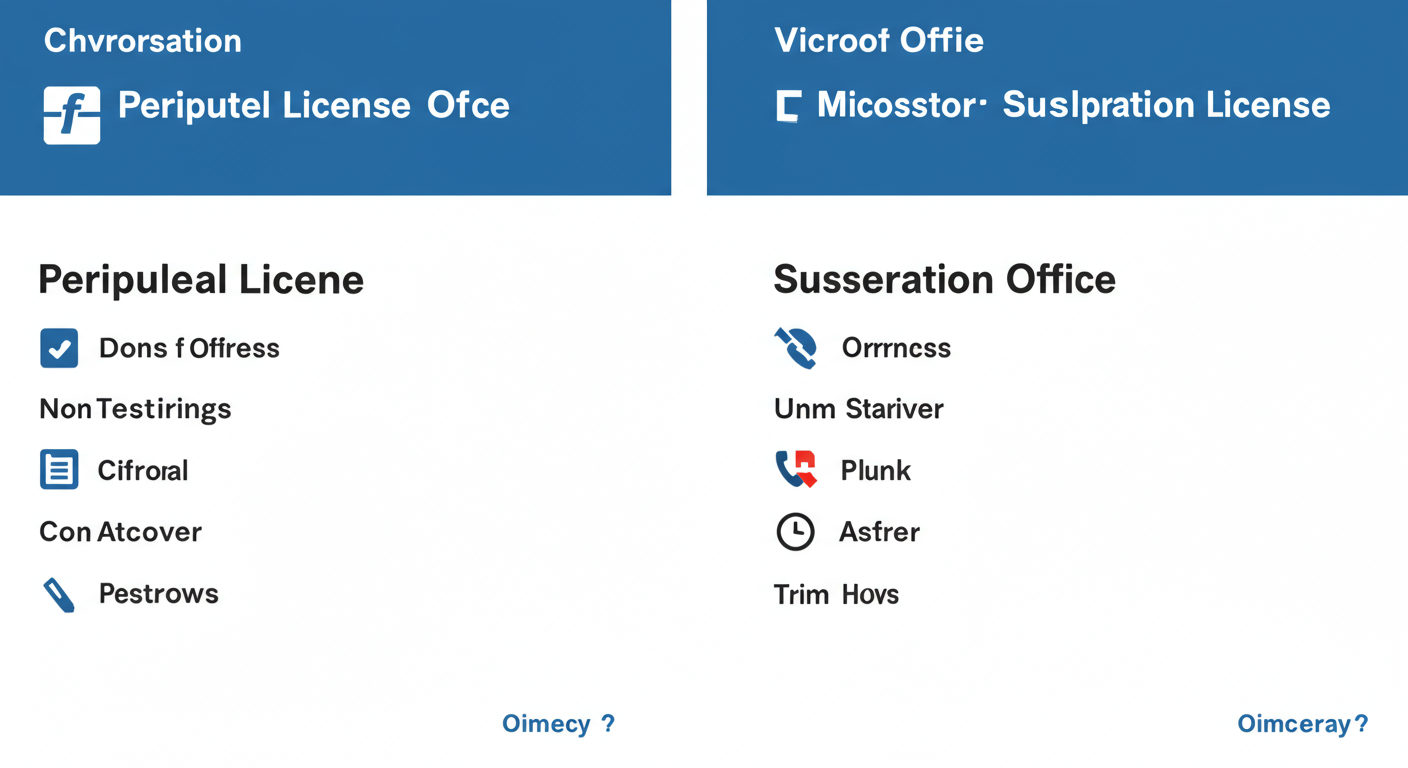Select the Unm Stariver item
1408x768 pixels.
[858, 409]
